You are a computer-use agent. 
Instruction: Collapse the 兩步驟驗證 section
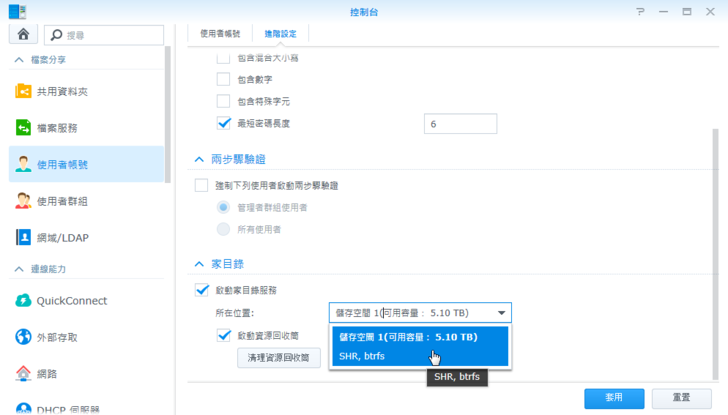pyautogui.click(x=199, y=160)
